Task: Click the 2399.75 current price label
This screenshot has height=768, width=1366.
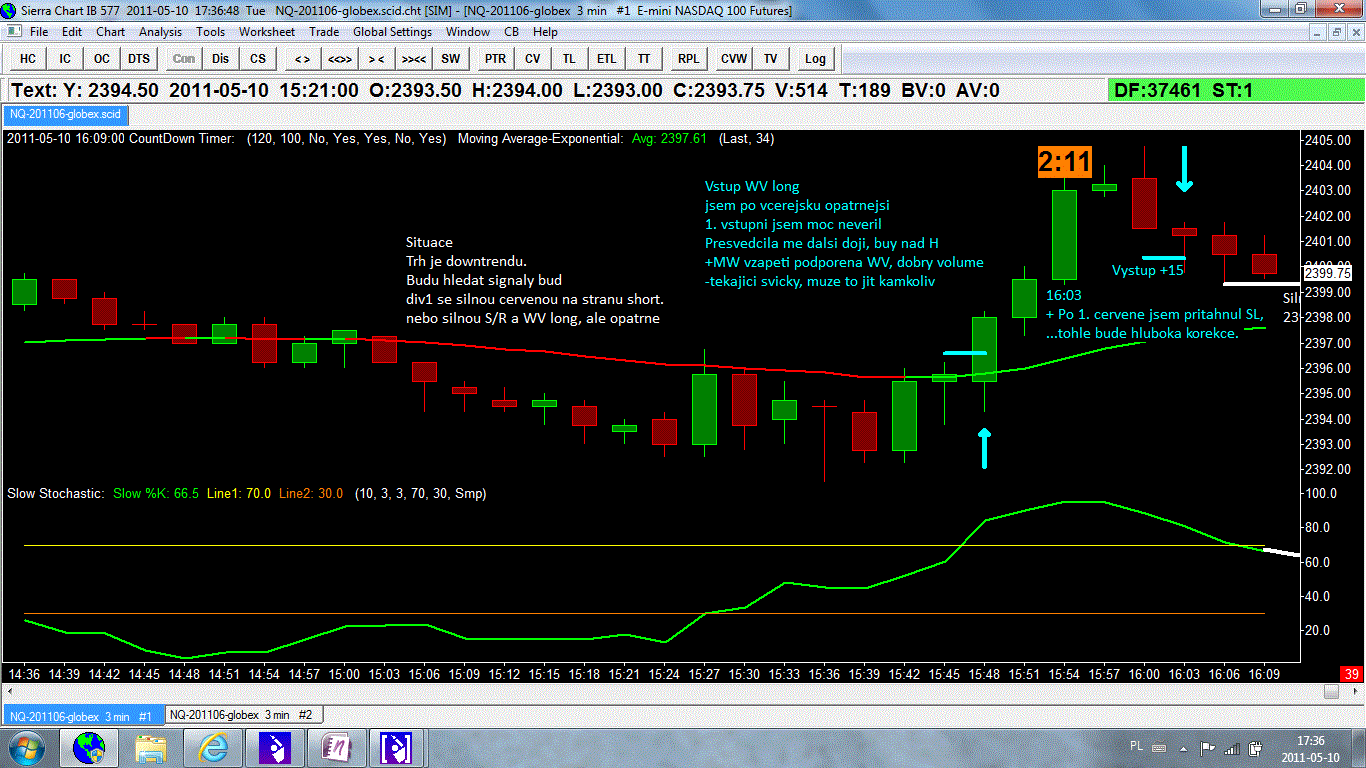Action: click(1328, 273)
